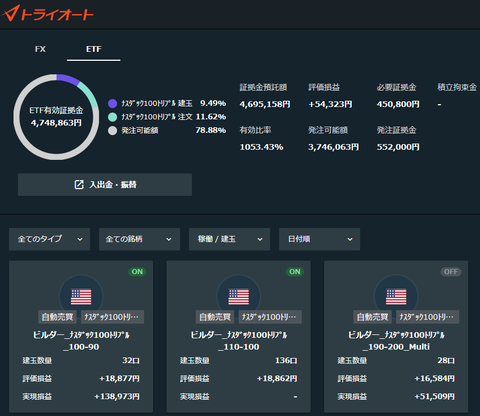The image size is (480, 416).
Task: Click the ETF有効証拠金 donut chart
Action: pyautogui.click(x=56, y=117)
